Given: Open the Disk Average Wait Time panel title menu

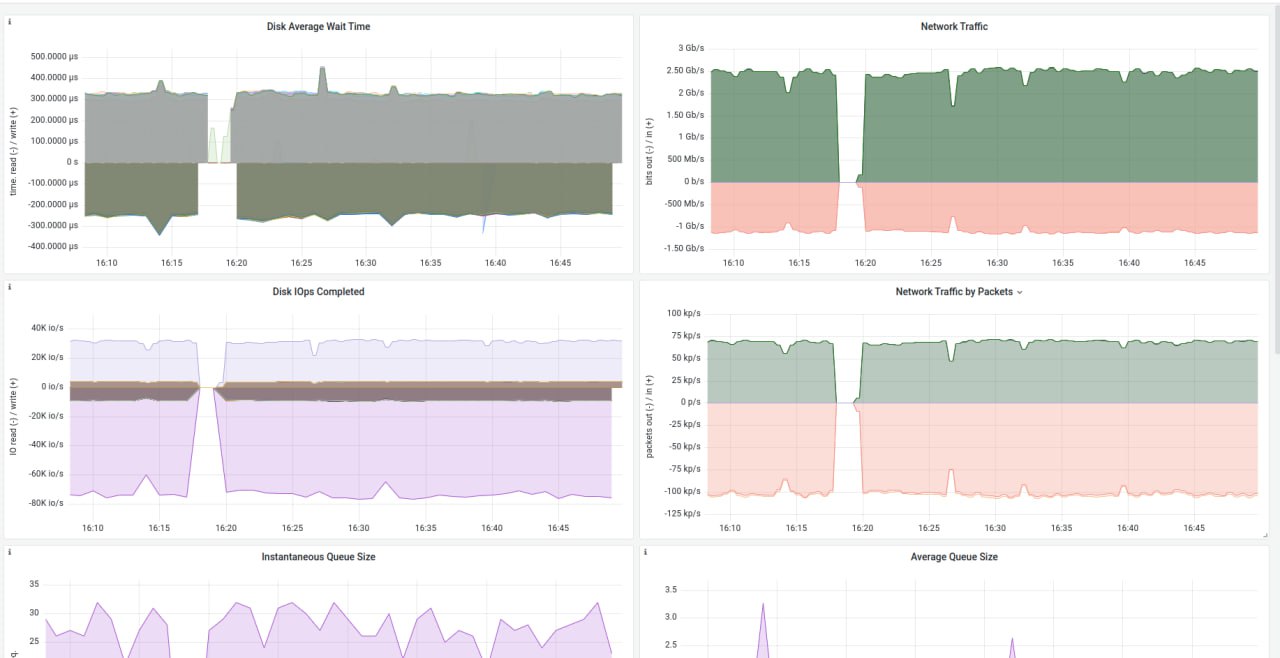Looking at the screenshot, I should pos(318,27).
